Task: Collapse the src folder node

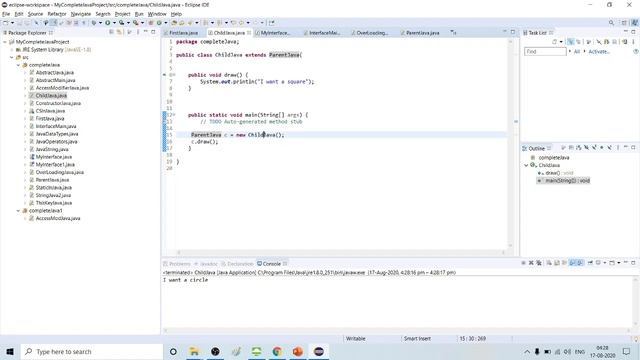Action: coord(12,58)
